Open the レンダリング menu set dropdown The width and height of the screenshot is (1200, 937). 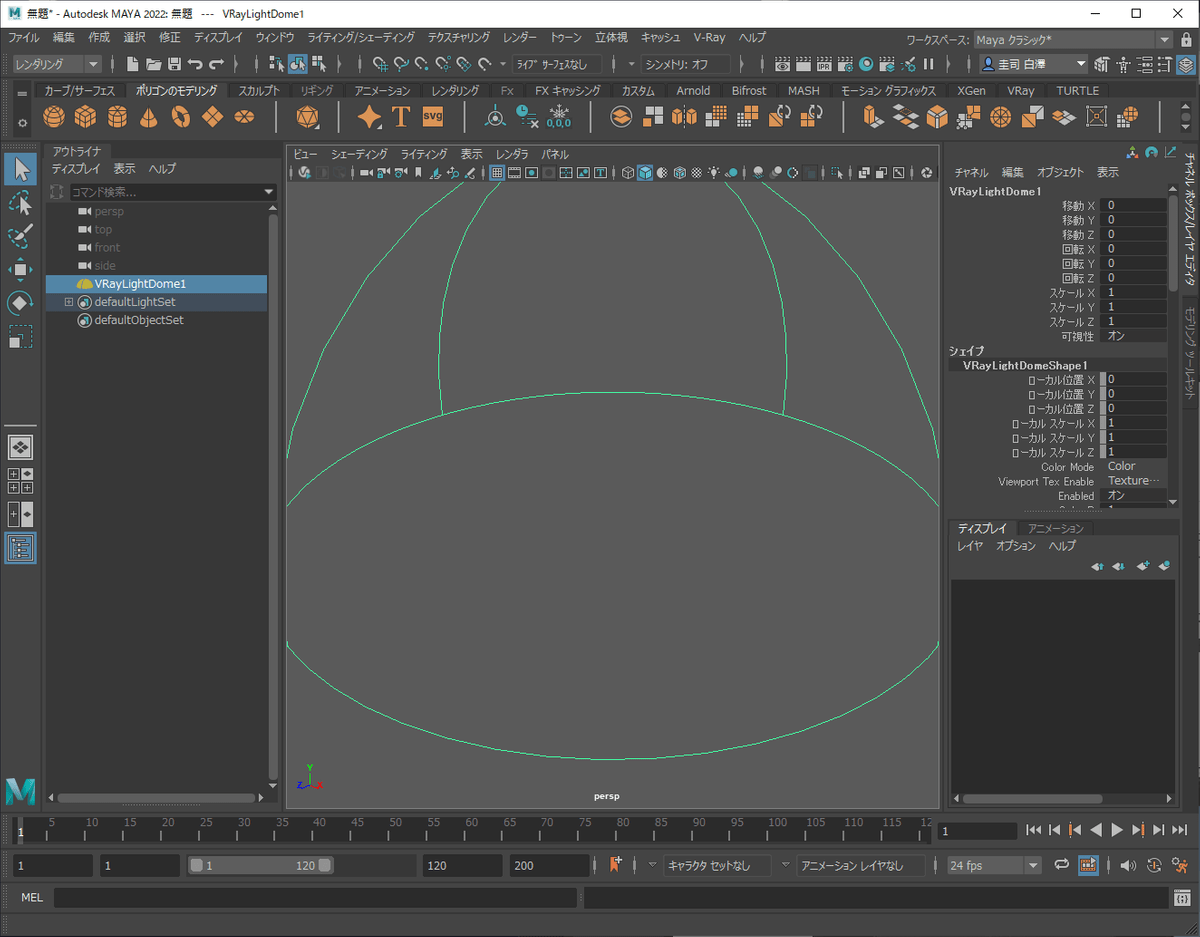click(x=57, y=64)
